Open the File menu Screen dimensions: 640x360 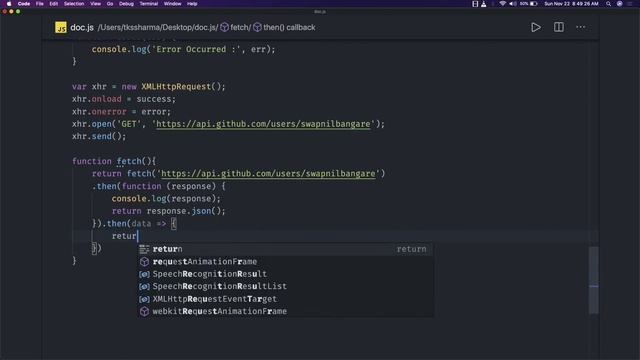point(40,4)
